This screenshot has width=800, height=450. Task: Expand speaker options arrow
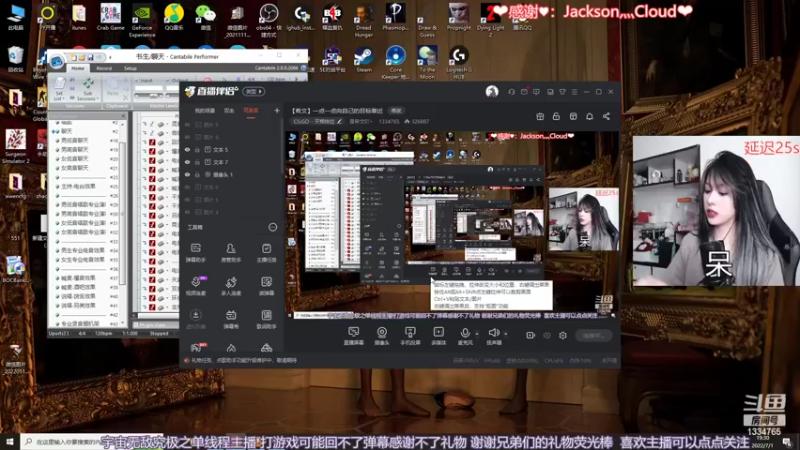click(506, 334)
